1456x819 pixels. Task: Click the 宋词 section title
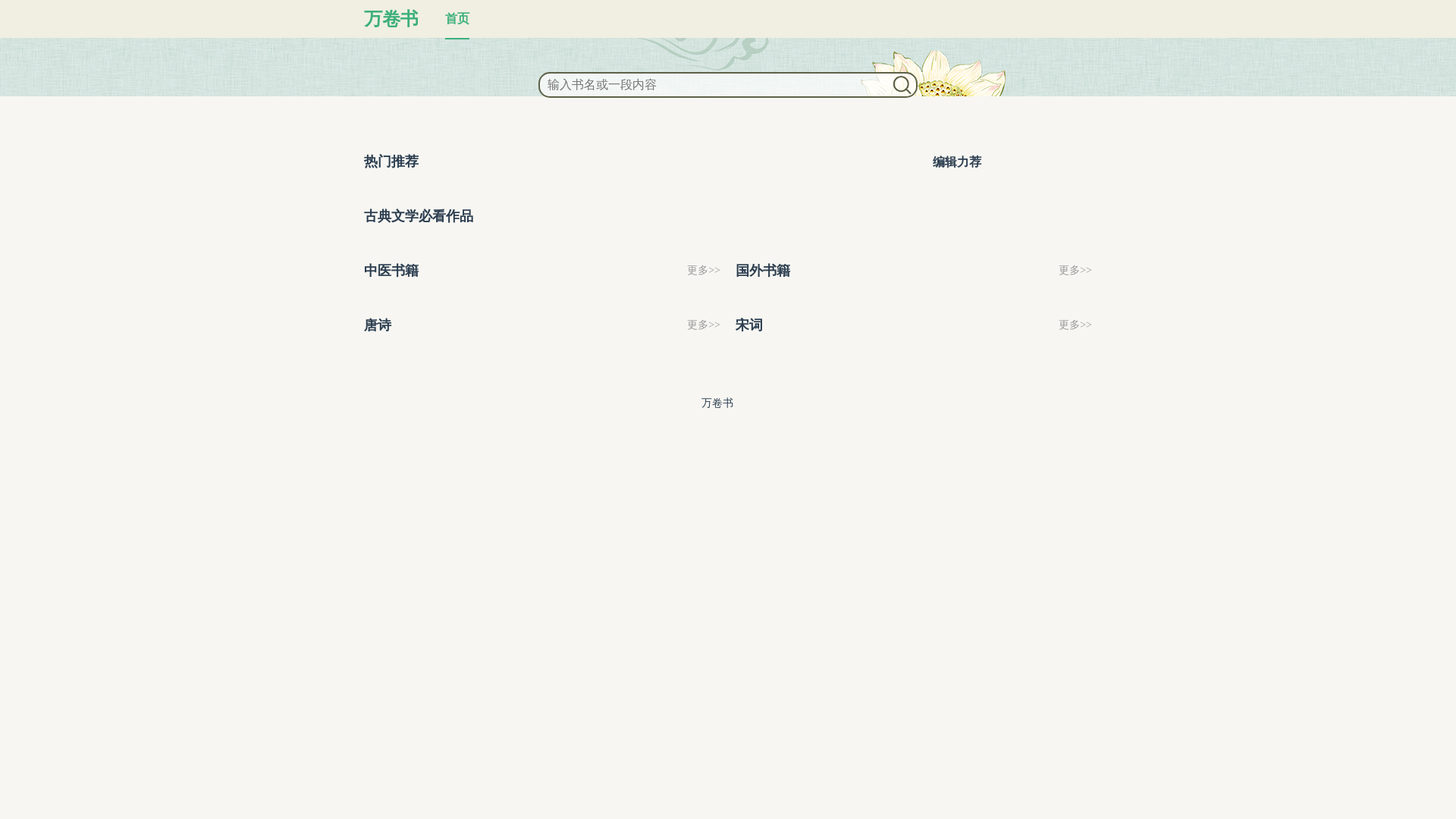tap(748, 325)
